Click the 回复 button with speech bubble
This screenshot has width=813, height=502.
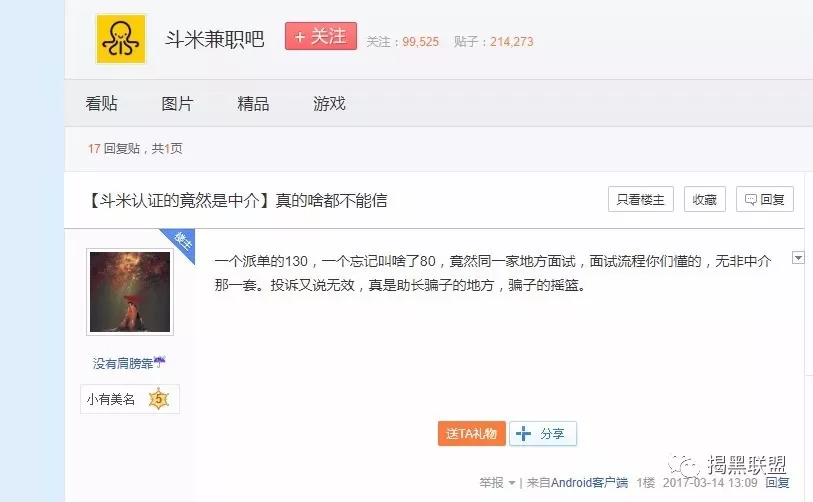[x=764, y=199]
